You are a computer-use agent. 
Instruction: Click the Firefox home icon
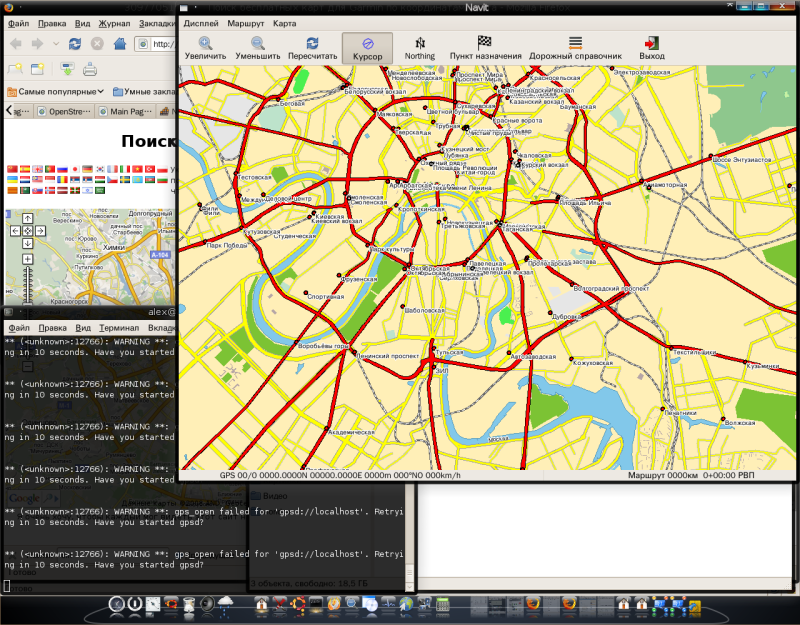point(119,43)
